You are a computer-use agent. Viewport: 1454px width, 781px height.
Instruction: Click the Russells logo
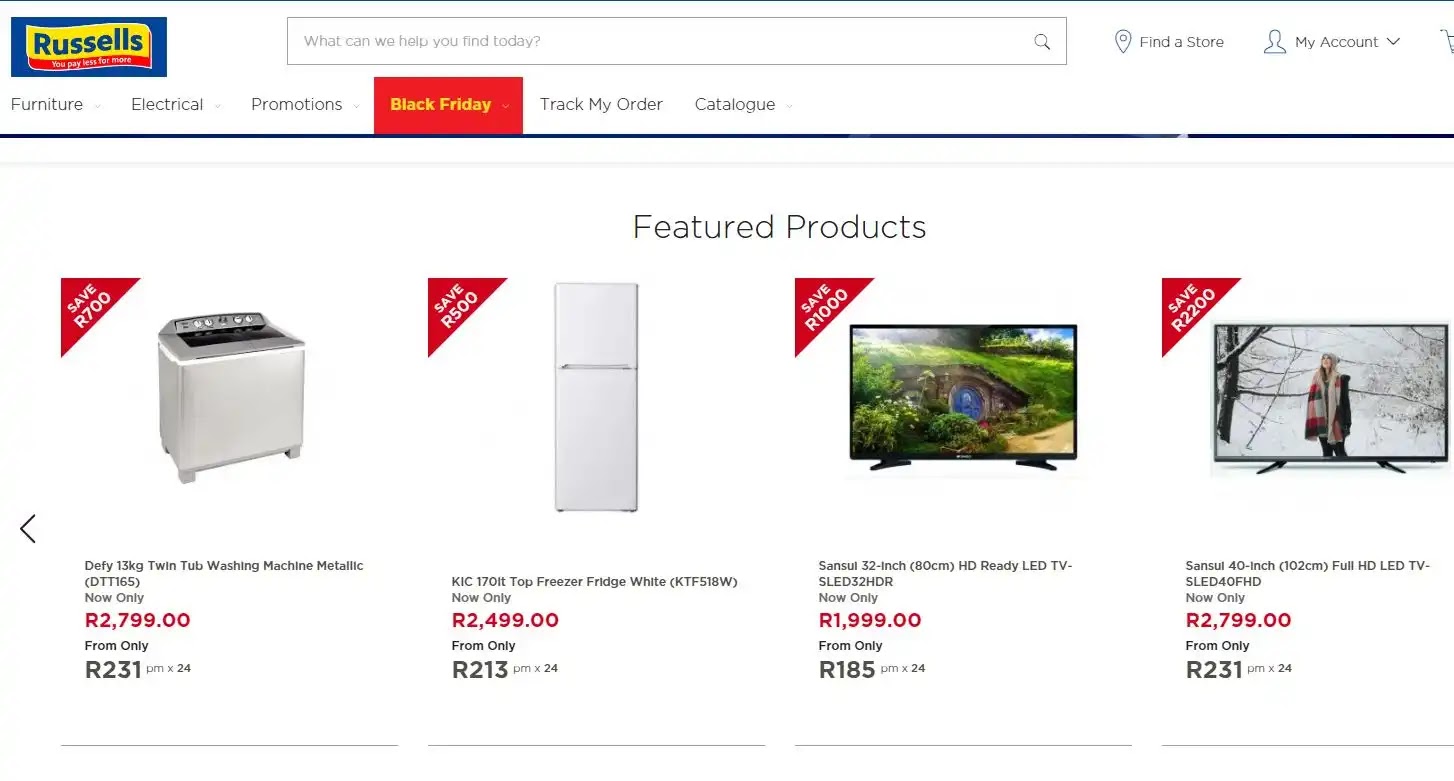(88, 46)
